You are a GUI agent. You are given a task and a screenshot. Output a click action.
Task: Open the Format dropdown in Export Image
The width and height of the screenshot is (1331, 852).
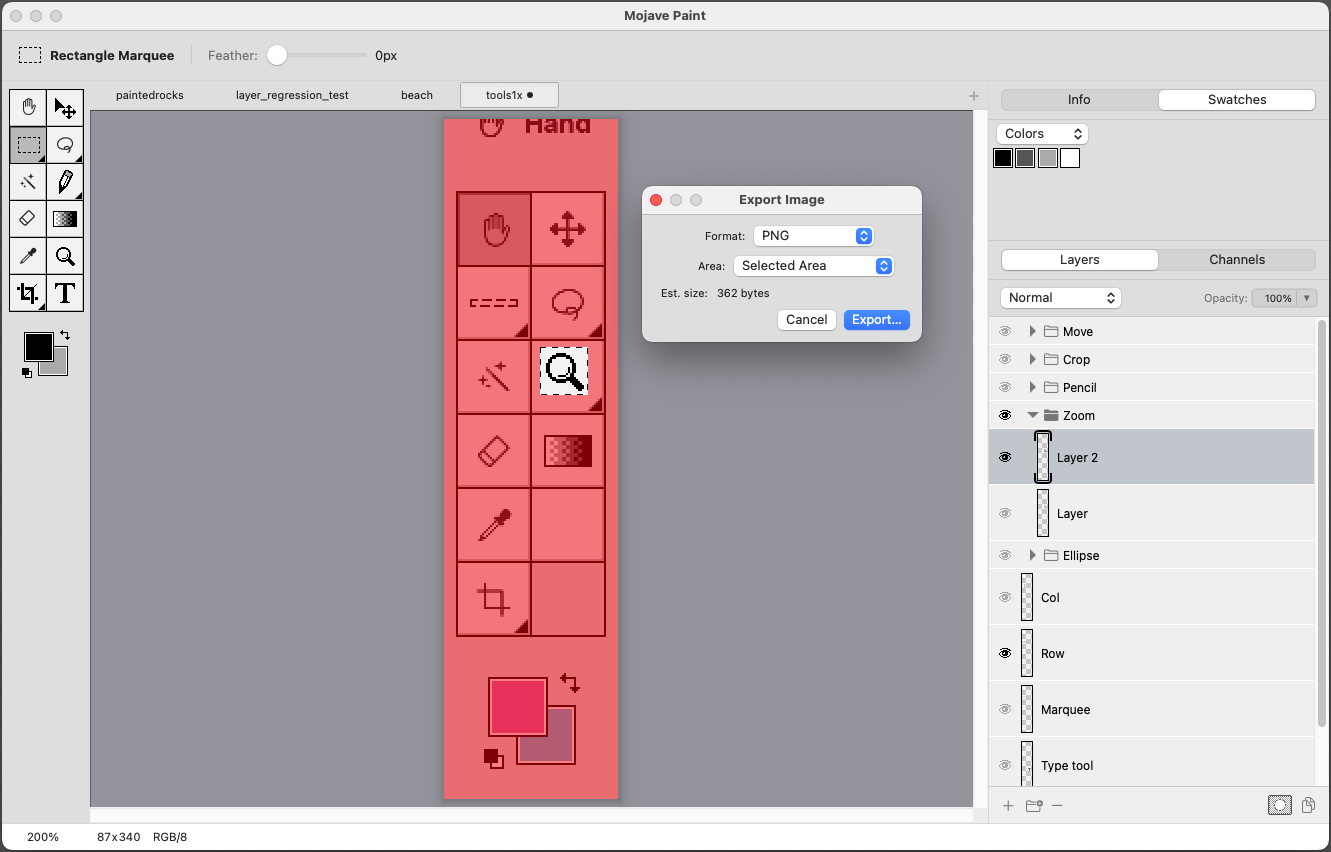click(813, 236)
